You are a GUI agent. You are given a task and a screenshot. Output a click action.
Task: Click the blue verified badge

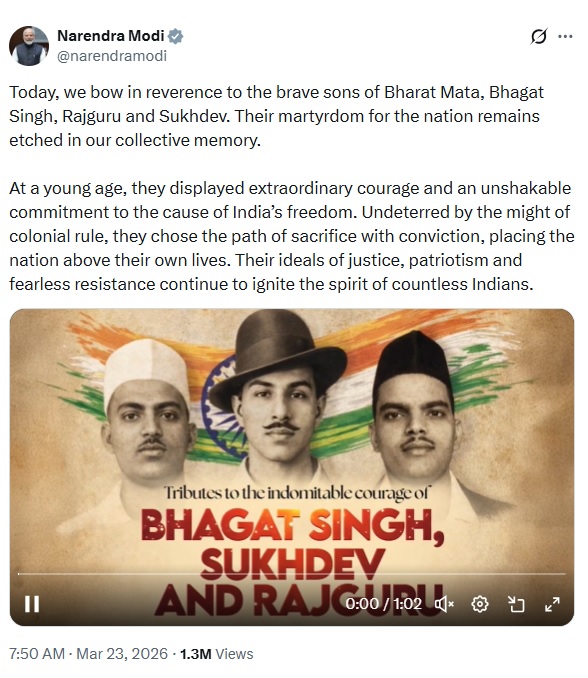pos(176,36)
